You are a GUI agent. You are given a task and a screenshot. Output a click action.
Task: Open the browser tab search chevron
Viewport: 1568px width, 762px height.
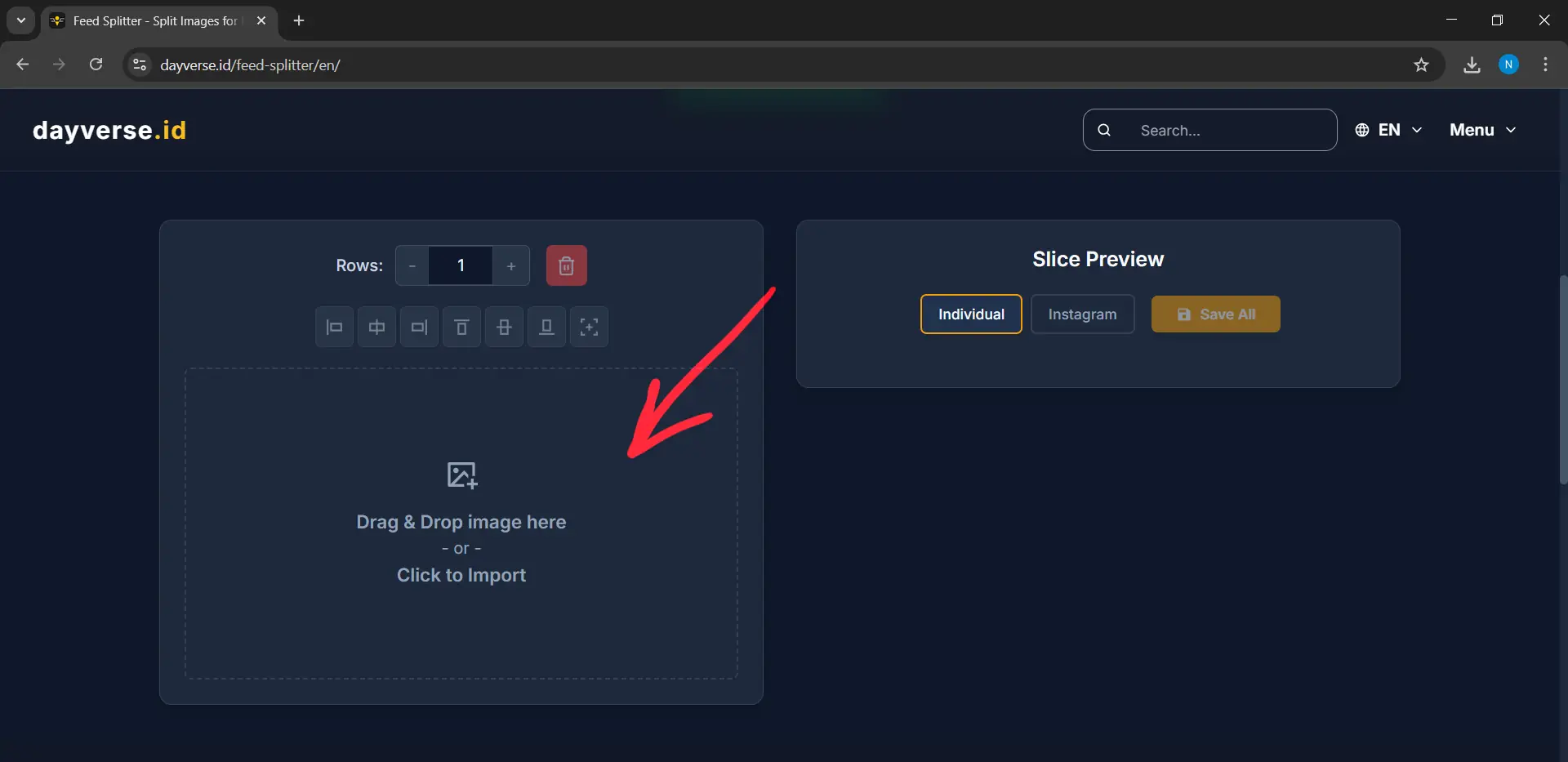click(x=20, y=20)
